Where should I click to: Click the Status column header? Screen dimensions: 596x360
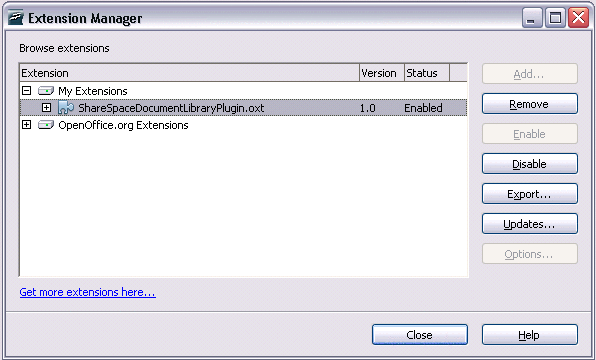(427, 73)
